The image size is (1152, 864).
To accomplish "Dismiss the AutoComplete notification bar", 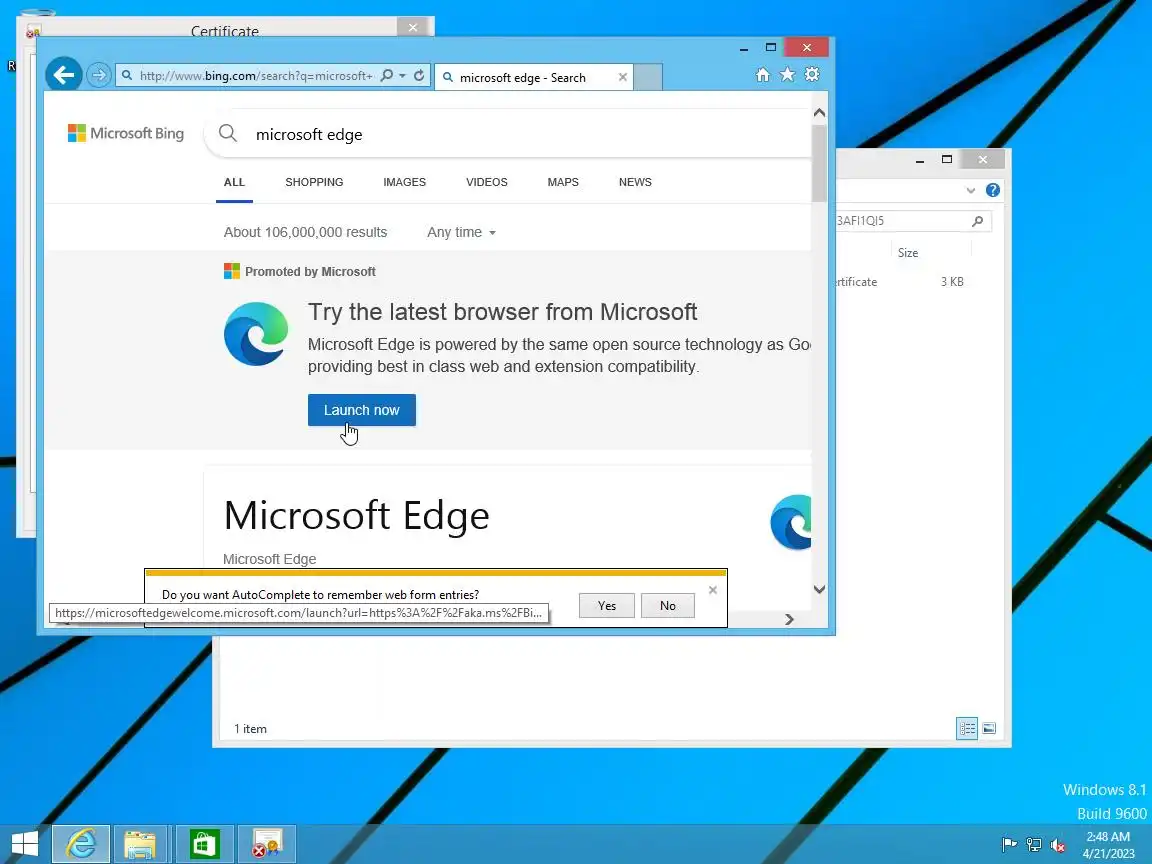I will point(713,590).
